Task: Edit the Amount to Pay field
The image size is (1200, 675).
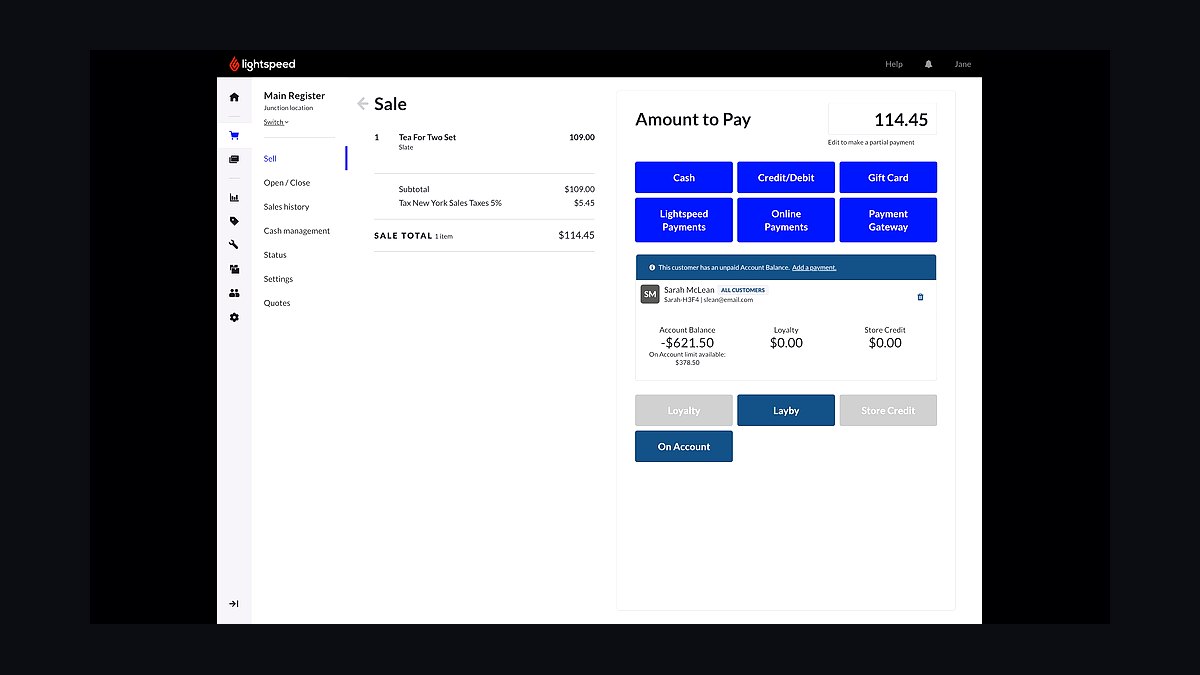Action: pos(883,119)
